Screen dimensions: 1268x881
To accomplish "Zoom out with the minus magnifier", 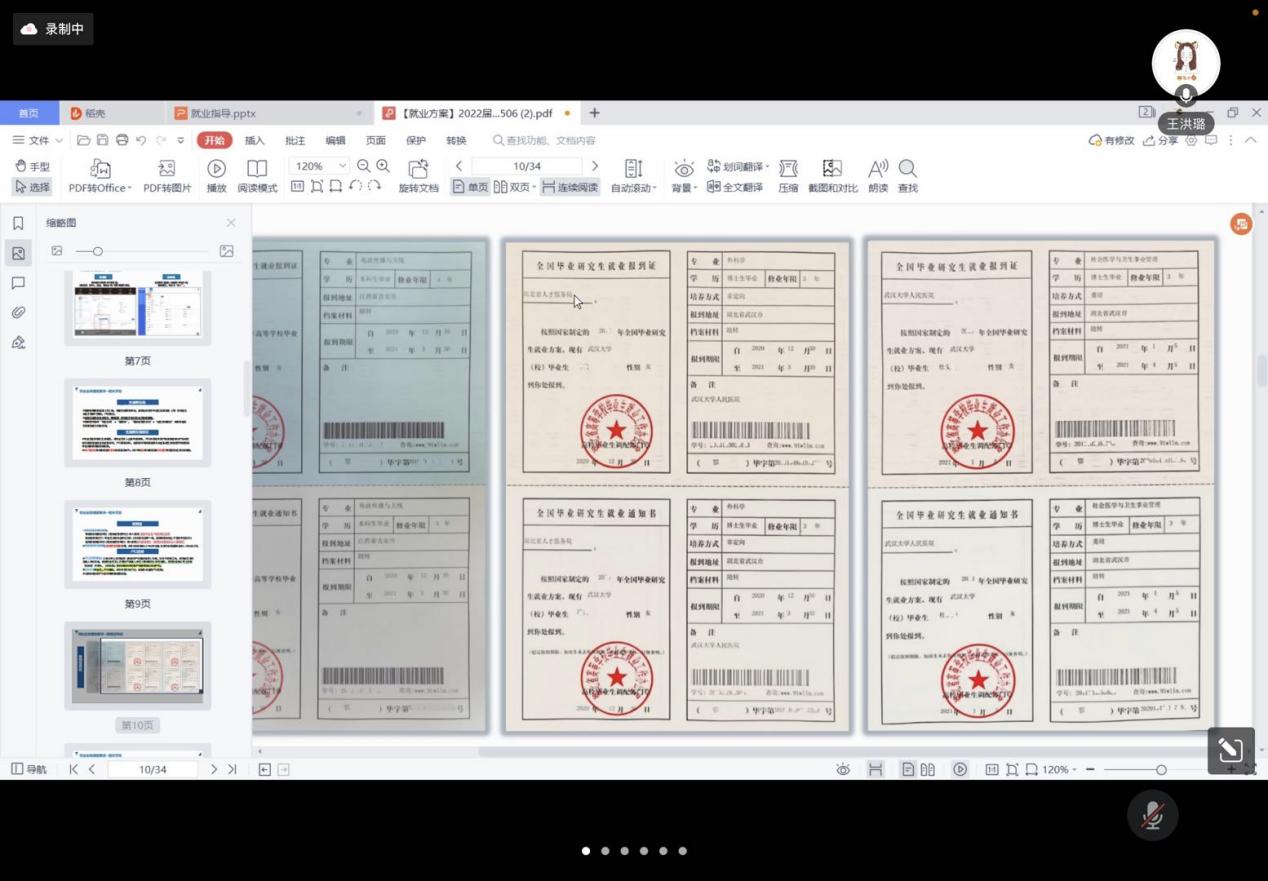I will click(364, 166).
